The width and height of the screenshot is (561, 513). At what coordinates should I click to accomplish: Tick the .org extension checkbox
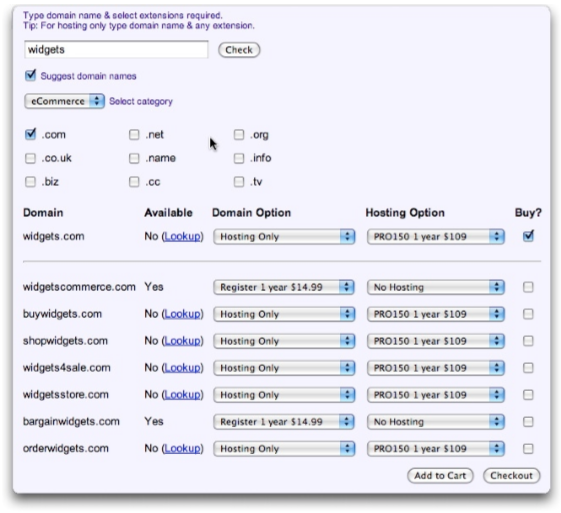(x=239, y=135)
